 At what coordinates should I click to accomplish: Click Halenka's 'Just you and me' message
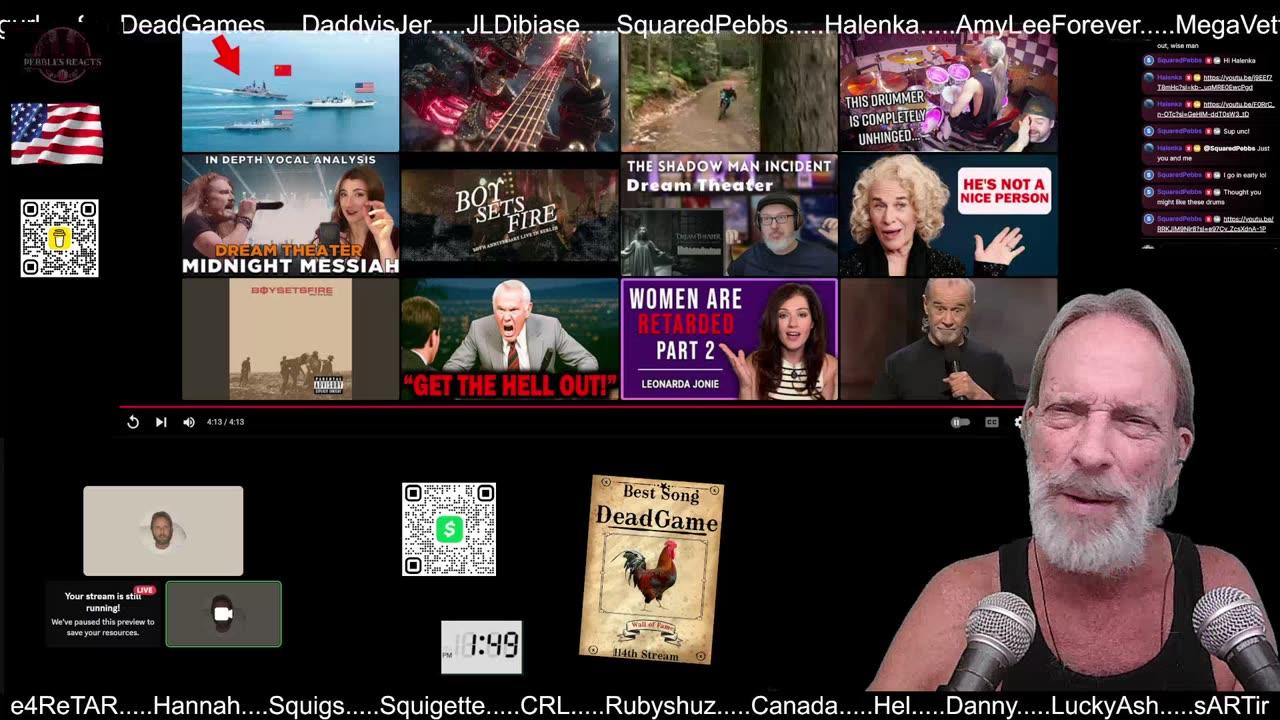coord(1213,153)
